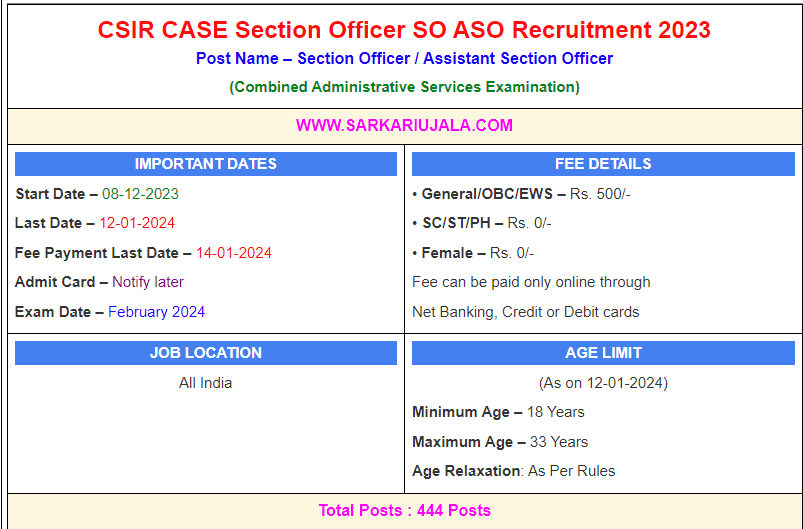Viewport: 803px width, 529px height.
Task: Select the Post Name subtitle text
Action: coord(404,59)
